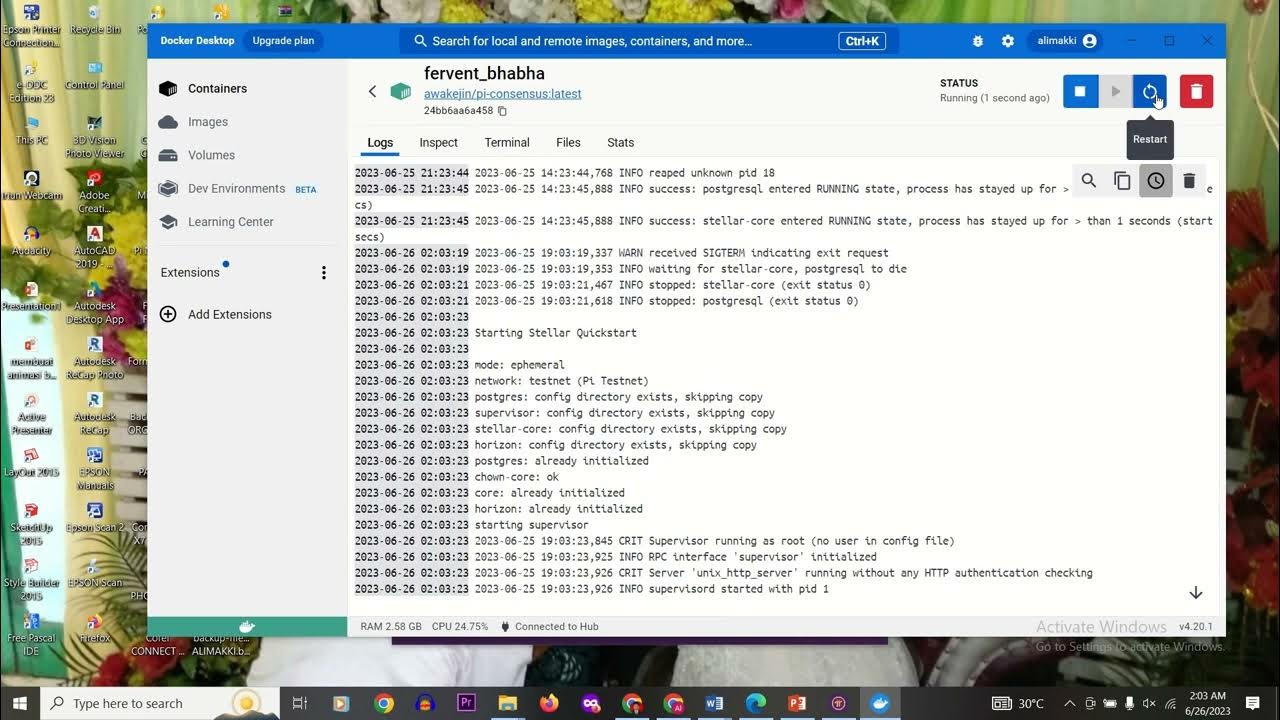
Task: Open Task View on taskbar
Action: point(299,703)
